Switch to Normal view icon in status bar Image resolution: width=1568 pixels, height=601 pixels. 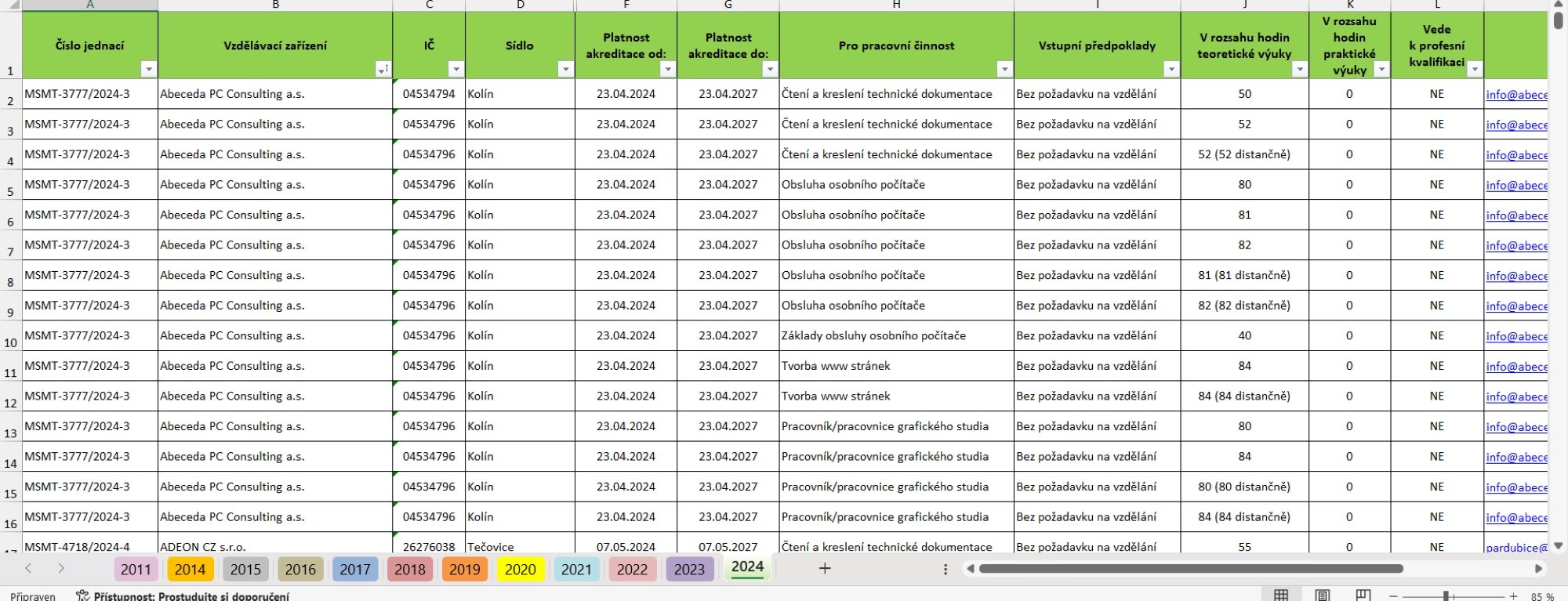coord(1281,596)
